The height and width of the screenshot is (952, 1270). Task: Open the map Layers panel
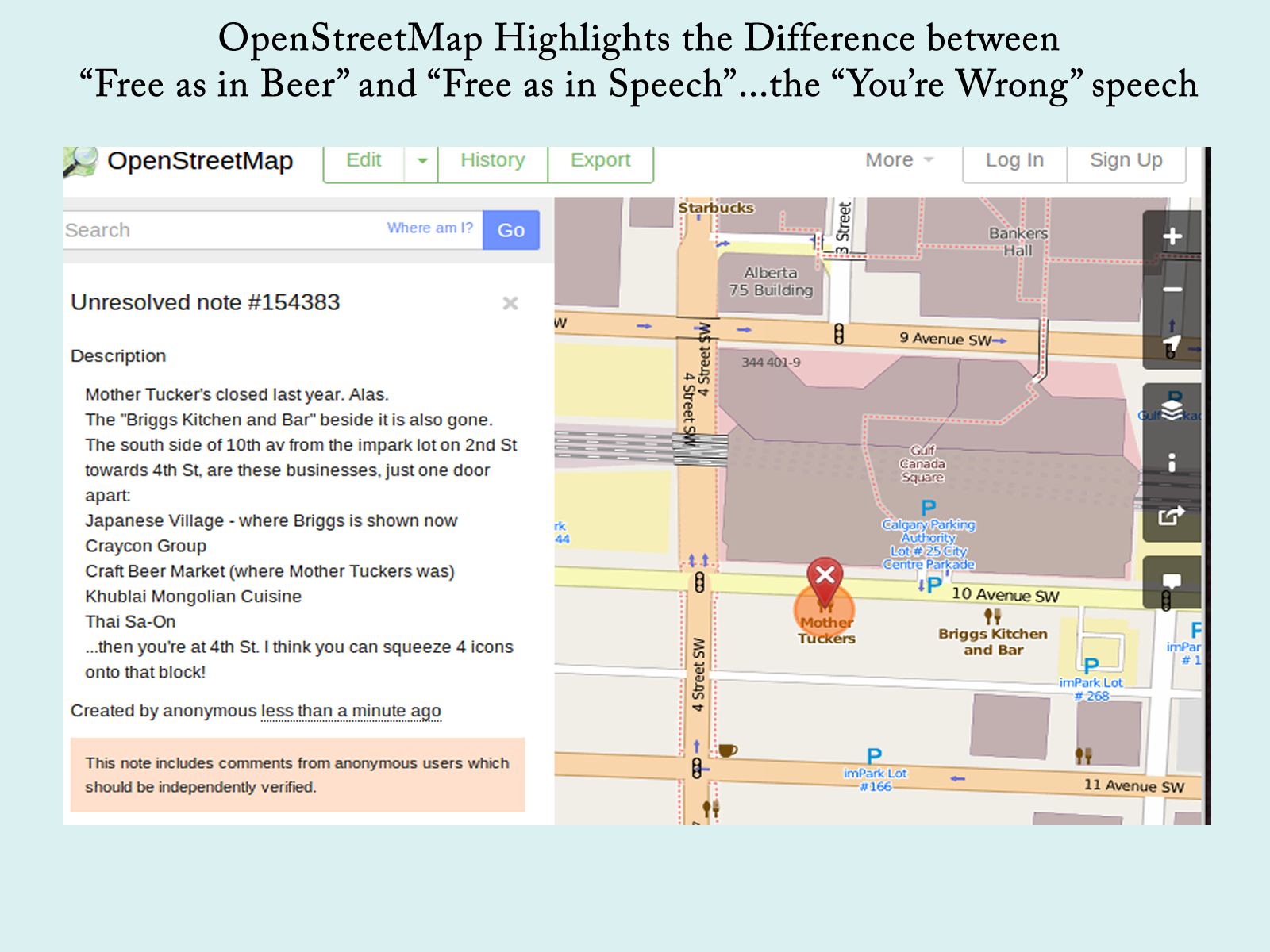point(1172,409)
